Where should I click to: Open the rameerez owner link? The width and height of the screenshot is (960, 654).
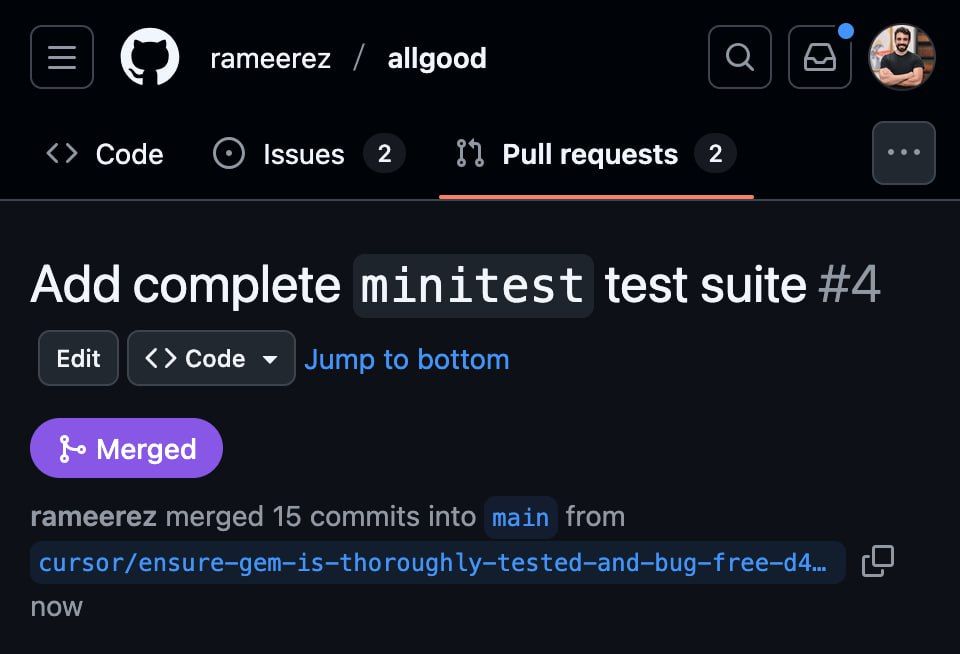(270, 58)
